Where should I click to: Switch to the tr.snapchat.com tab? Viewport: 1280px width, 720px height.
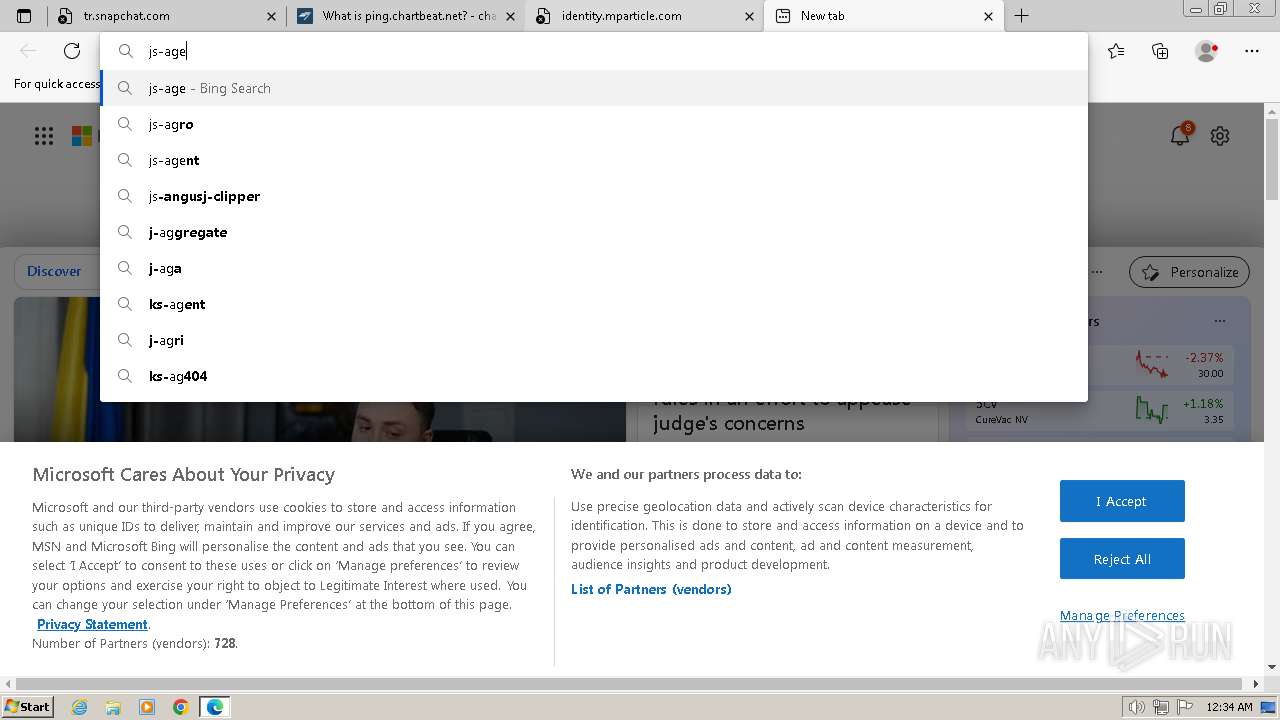tap(167, 16)
